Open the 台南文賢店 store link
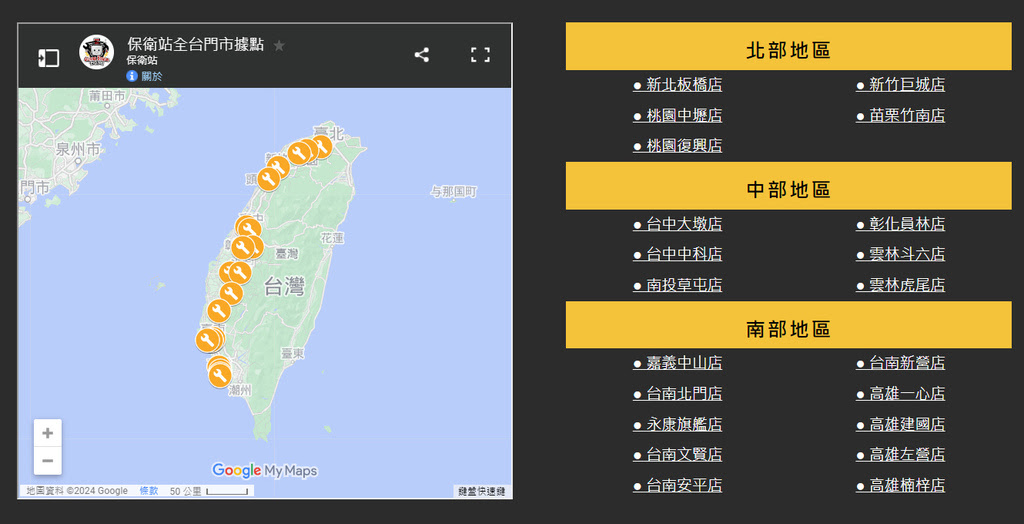This screenshot has width=1024, height=524. [x=678, y=454]
